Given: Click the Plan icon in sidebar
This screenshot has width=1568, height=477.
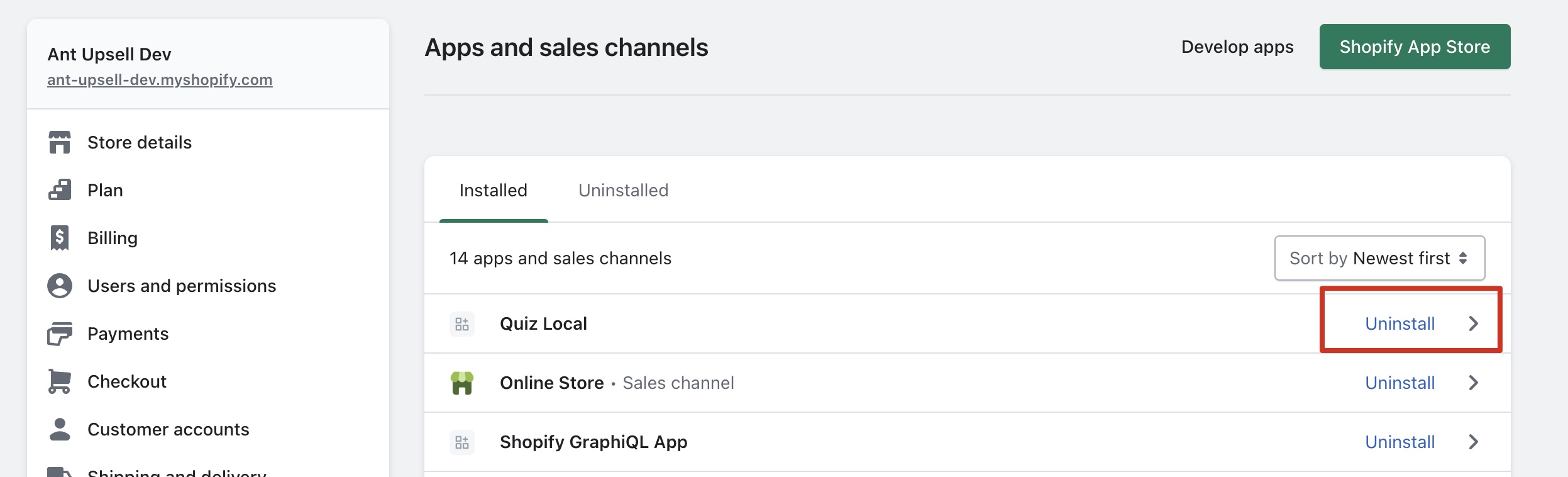Looking at the screenshot, I should pyautogui.click(x=60, y=190).
